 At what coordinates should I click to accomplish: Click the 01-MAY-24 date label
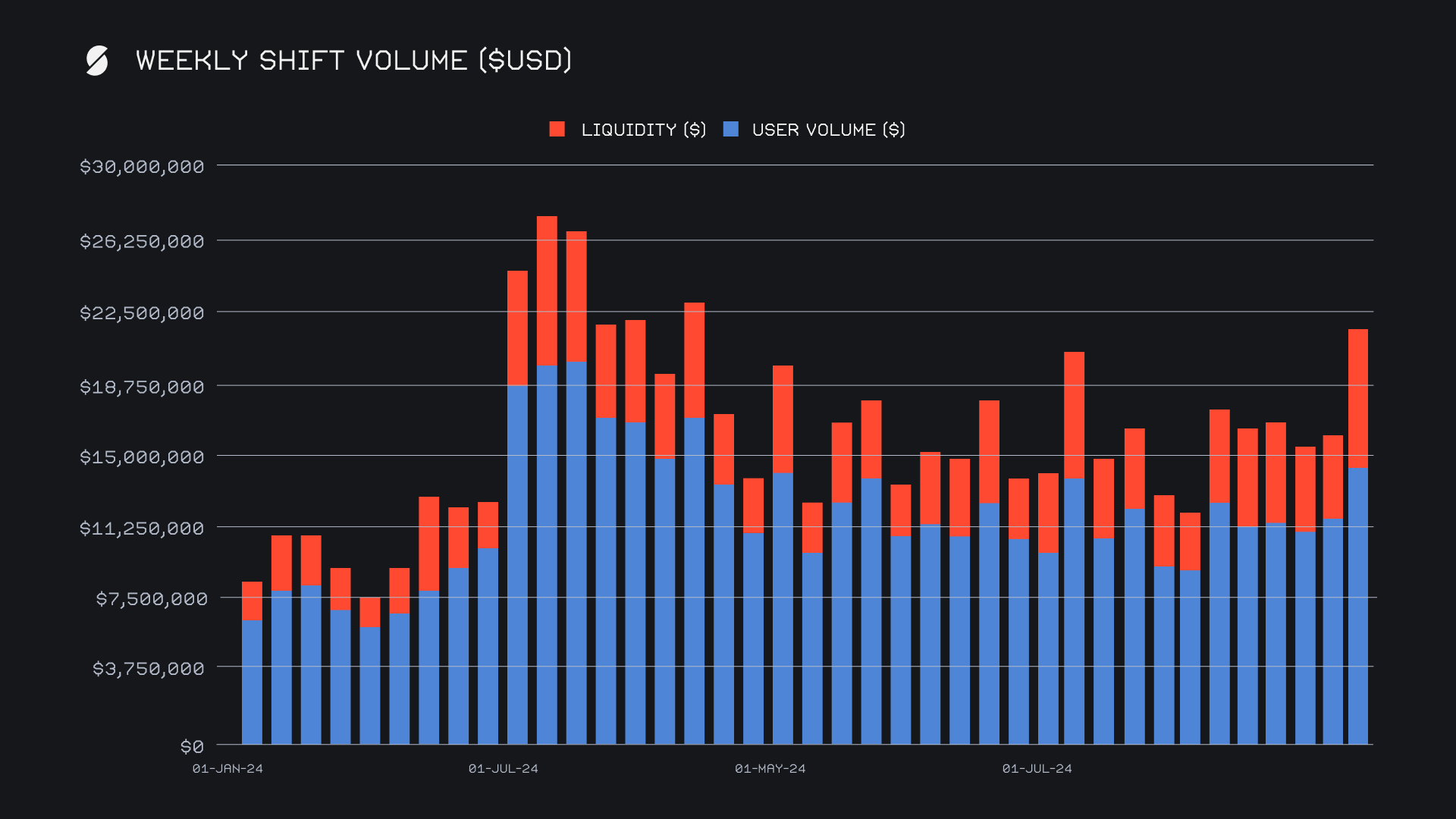[770, 769]
